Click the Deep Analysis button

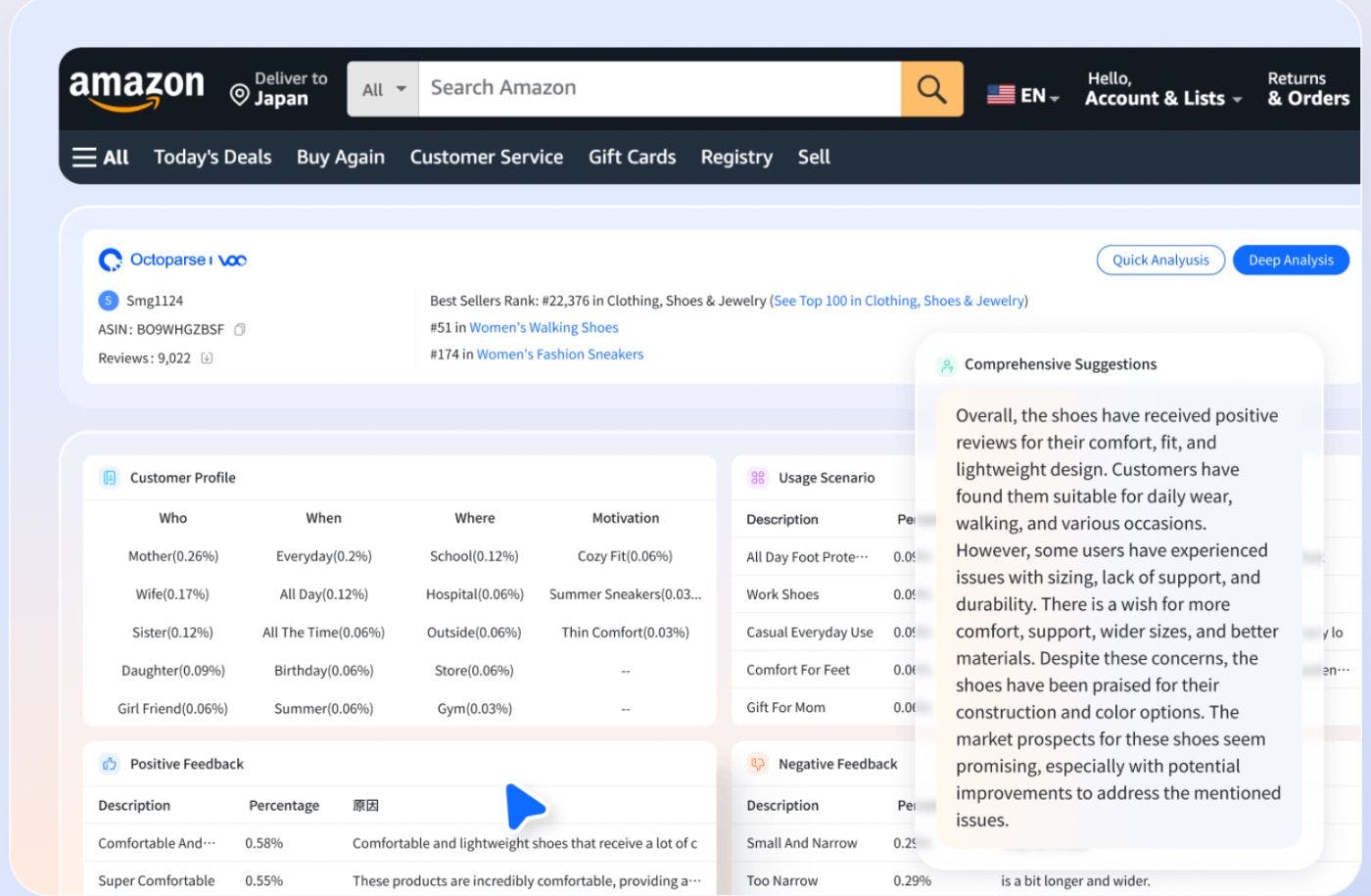[x=1291, y=259]
